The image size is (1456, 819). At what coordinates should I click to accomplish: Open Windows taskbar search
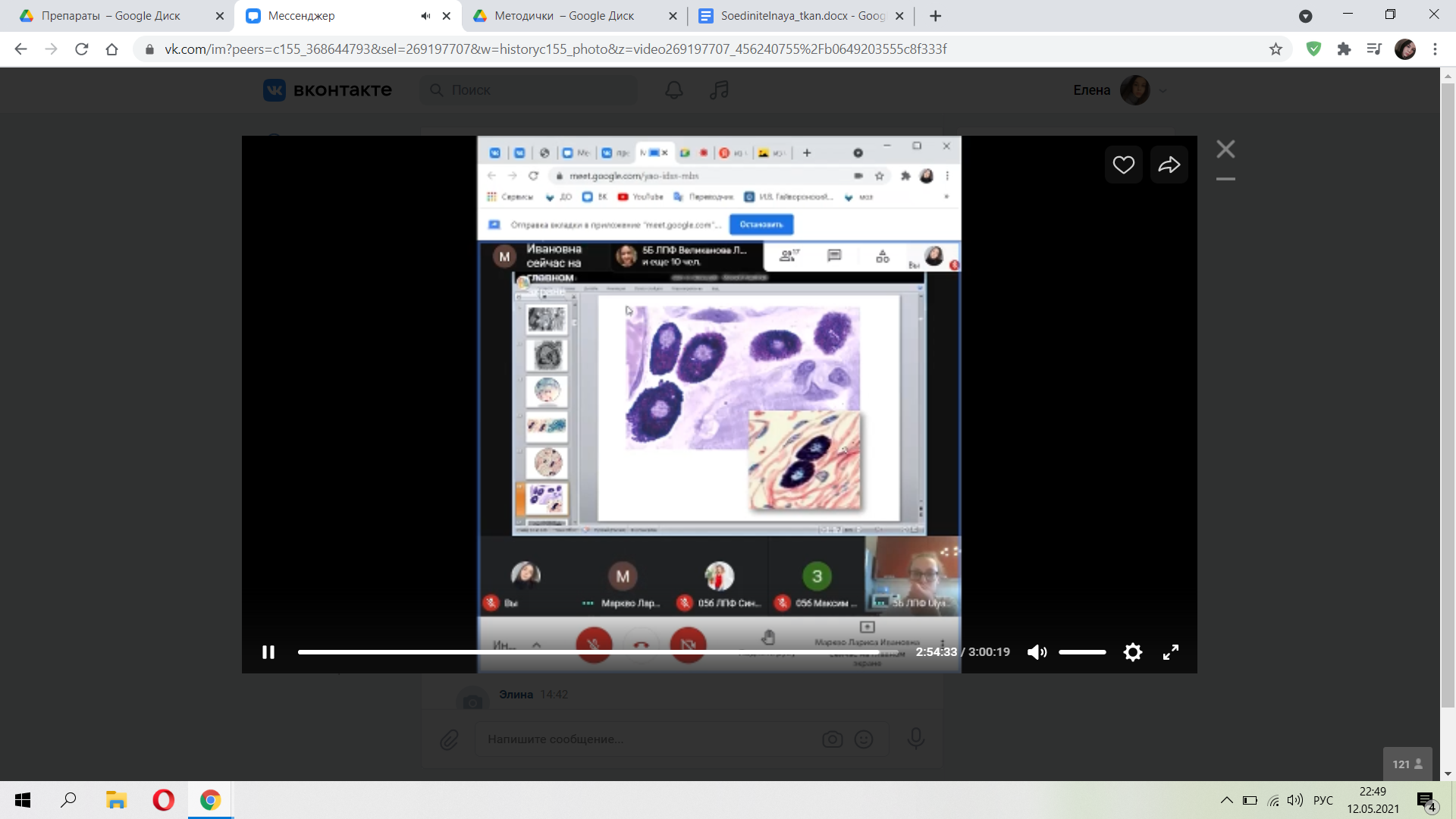68,800
